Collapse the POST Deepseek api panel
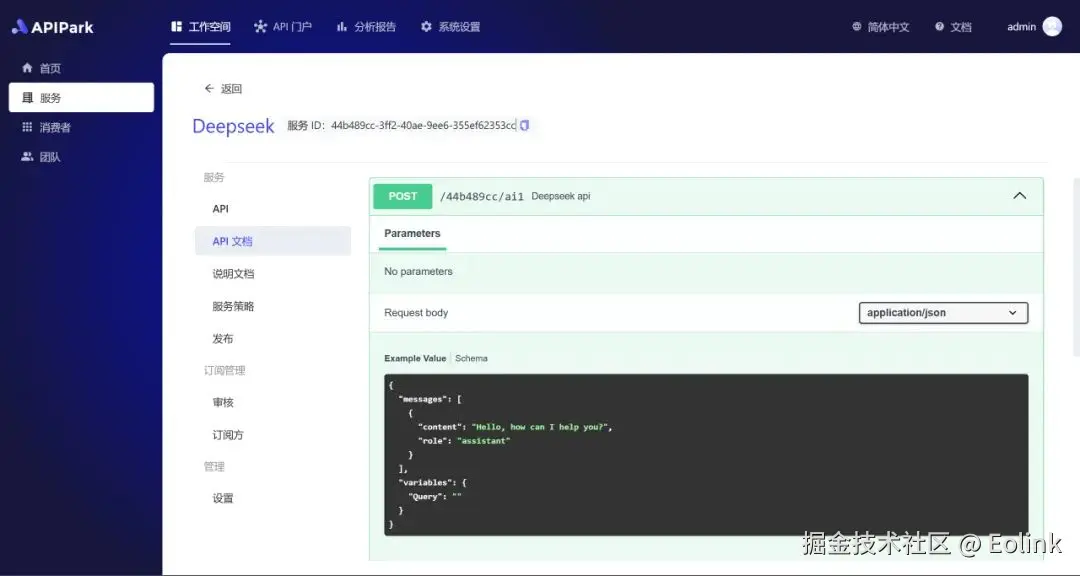 click(x=1019, y=196)
